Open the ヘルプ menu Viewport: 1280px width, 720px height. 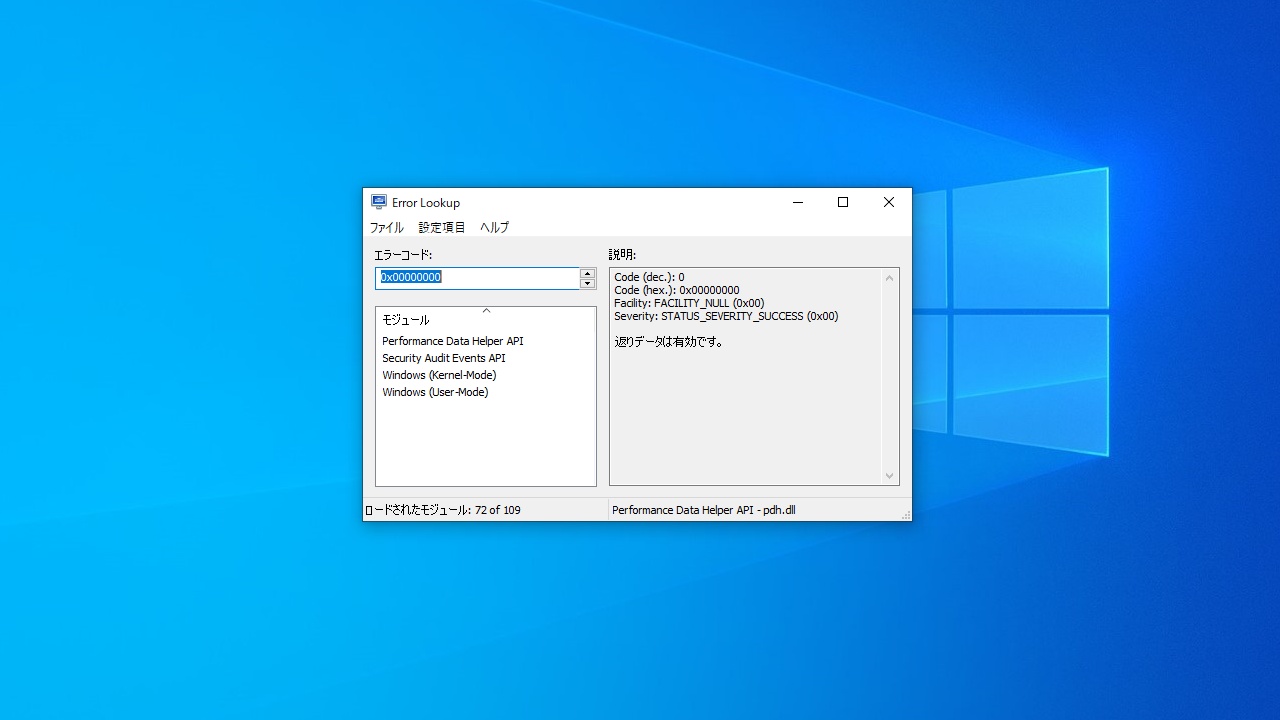[x=494, y=227]
